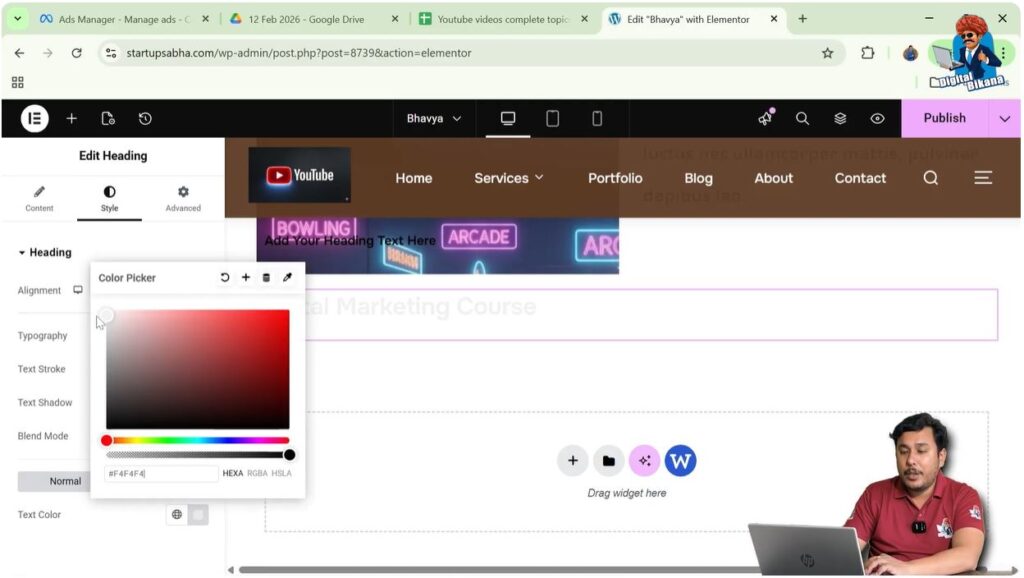Toggle preview changes eye icon

coord(877,118)
